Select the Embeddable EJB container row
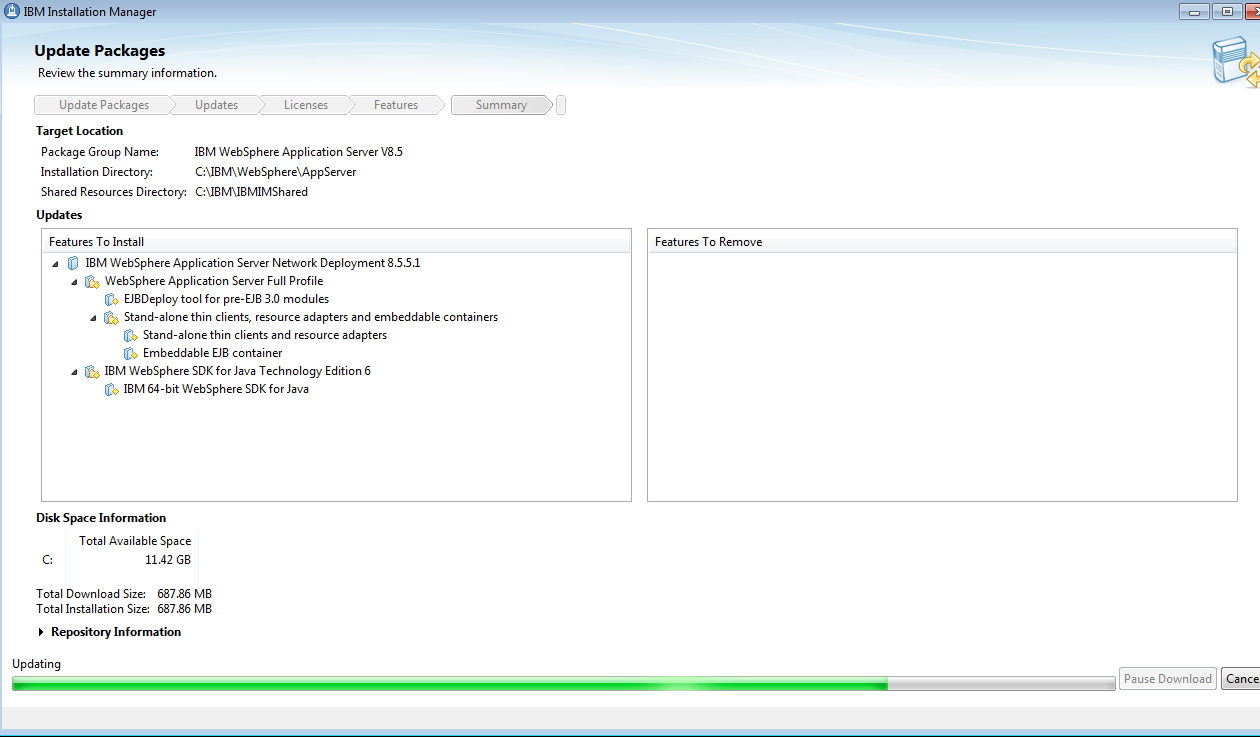This screenshot has height=737, width=1260. 212,353
